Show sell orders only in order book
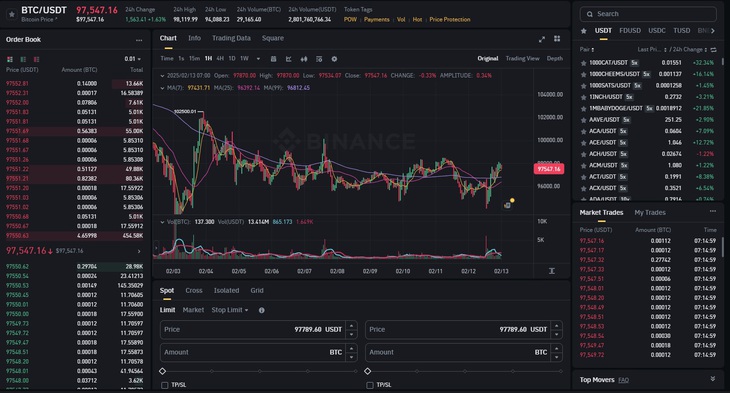 [x=36, y=59]
